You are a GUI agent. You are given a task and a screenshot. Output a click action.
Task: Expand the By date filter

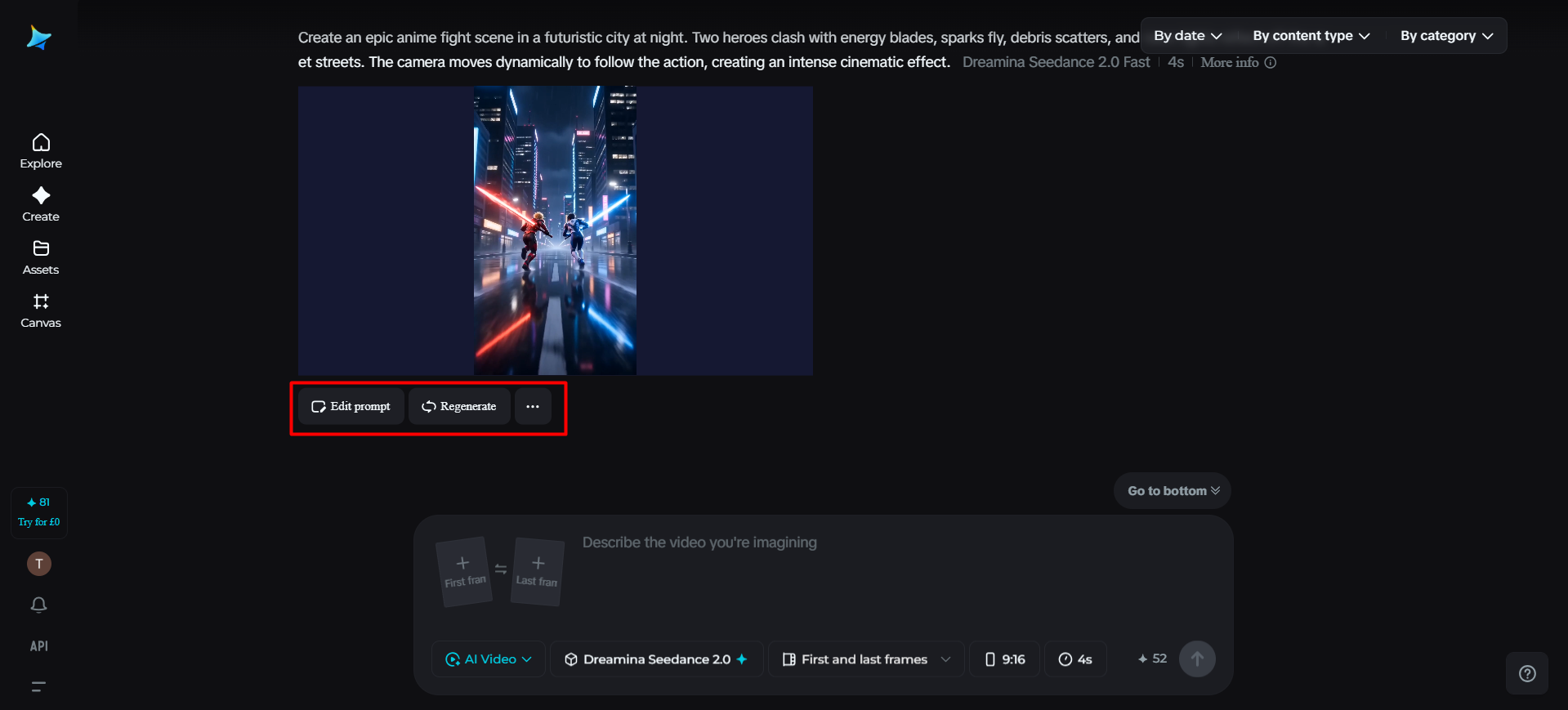click(1188, 36)
